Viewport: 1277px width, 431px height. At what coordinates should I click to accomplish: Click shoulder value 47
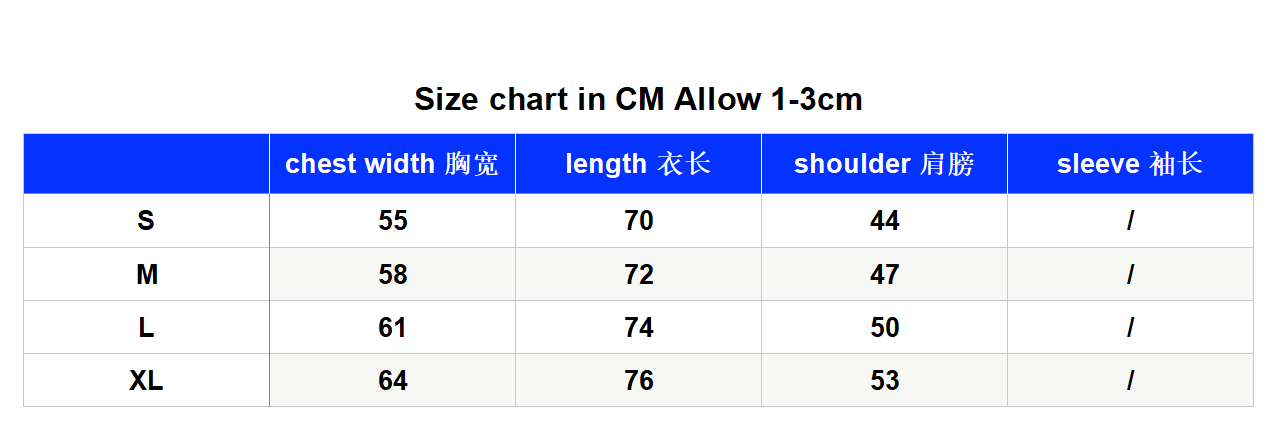click(x=885, y=274)
